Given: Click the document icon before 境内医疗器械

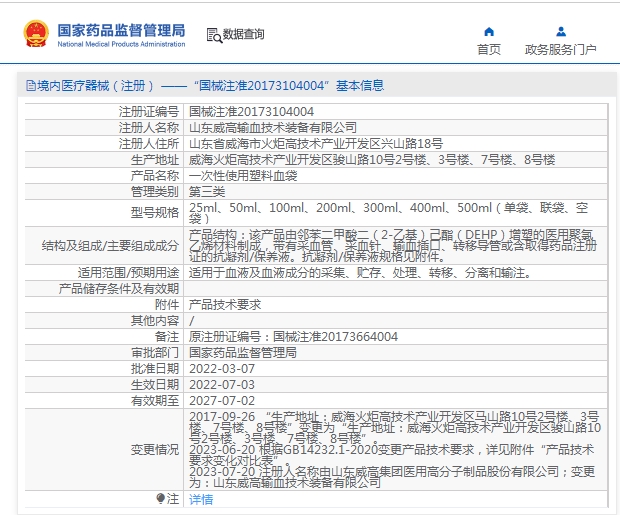Looking at the screenshot, I should 31,85.
